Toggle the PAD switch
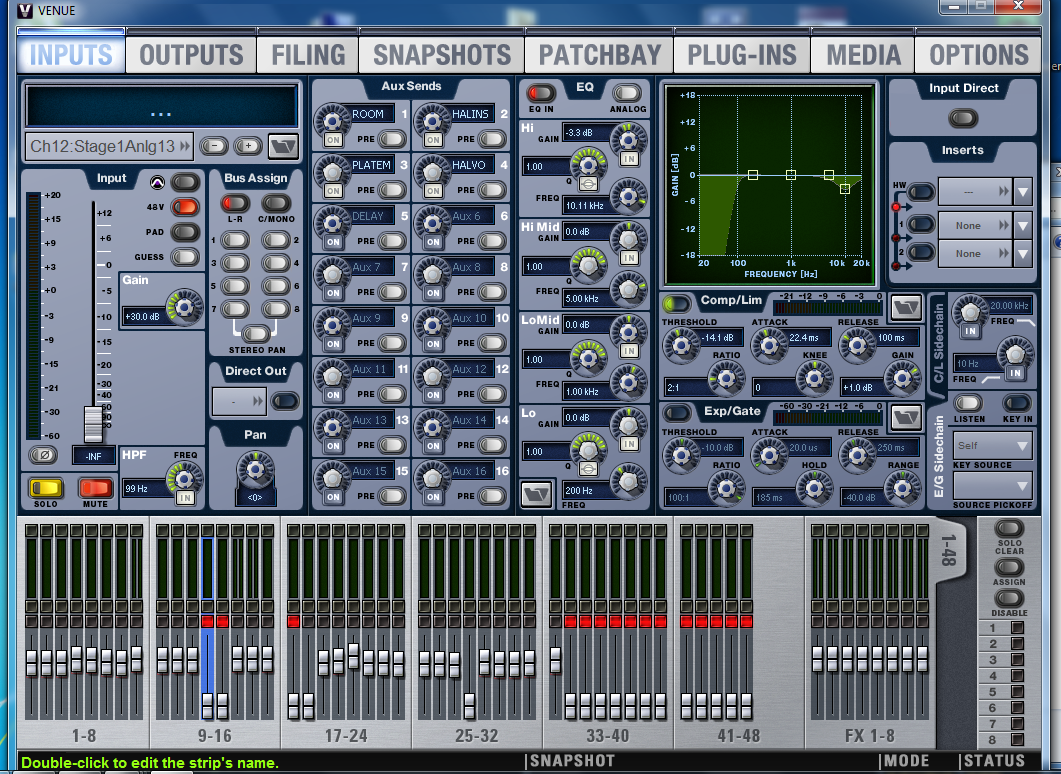Viewport: 1061px width, 774px height. pos(185,232)
